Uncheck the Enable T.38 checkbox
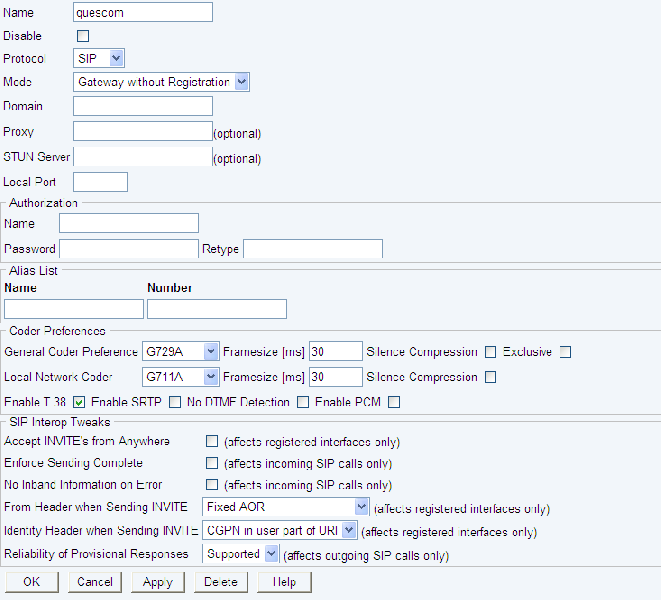Viewport: 661px width, 600px height. coord(80,403)
